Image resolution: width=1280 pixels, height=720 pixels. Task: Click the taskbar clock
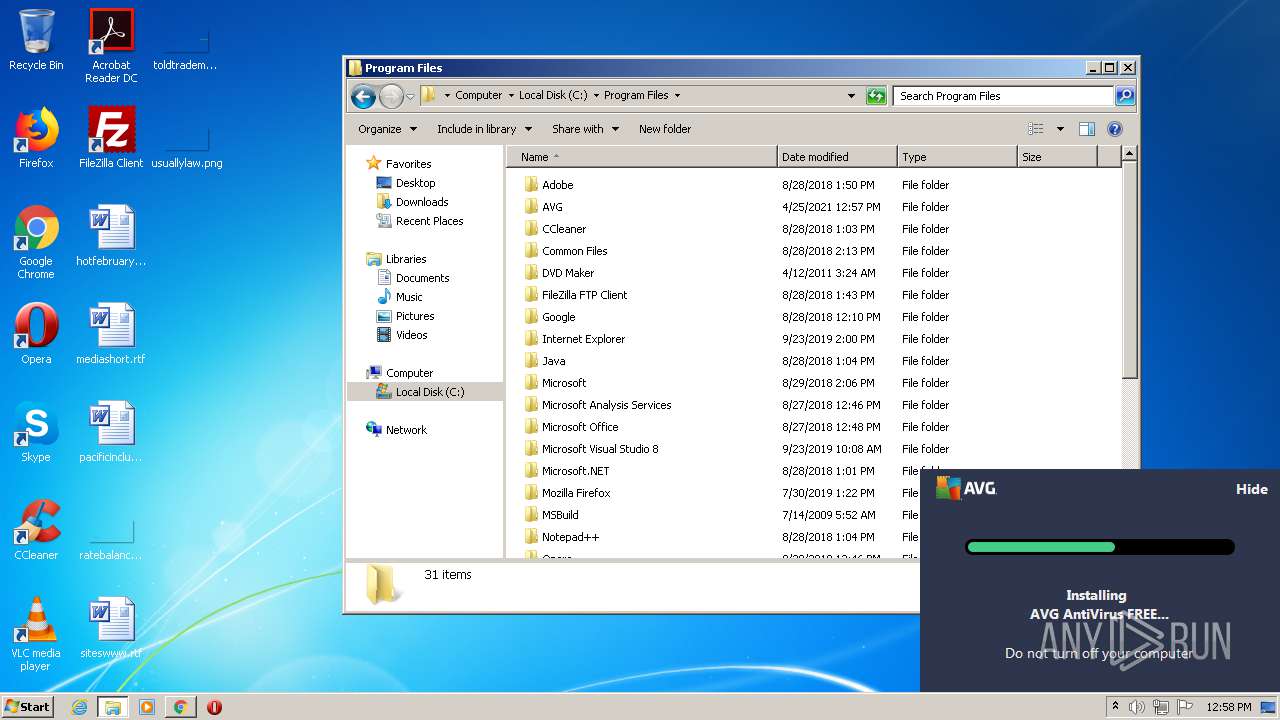(x=1229, y=707)
